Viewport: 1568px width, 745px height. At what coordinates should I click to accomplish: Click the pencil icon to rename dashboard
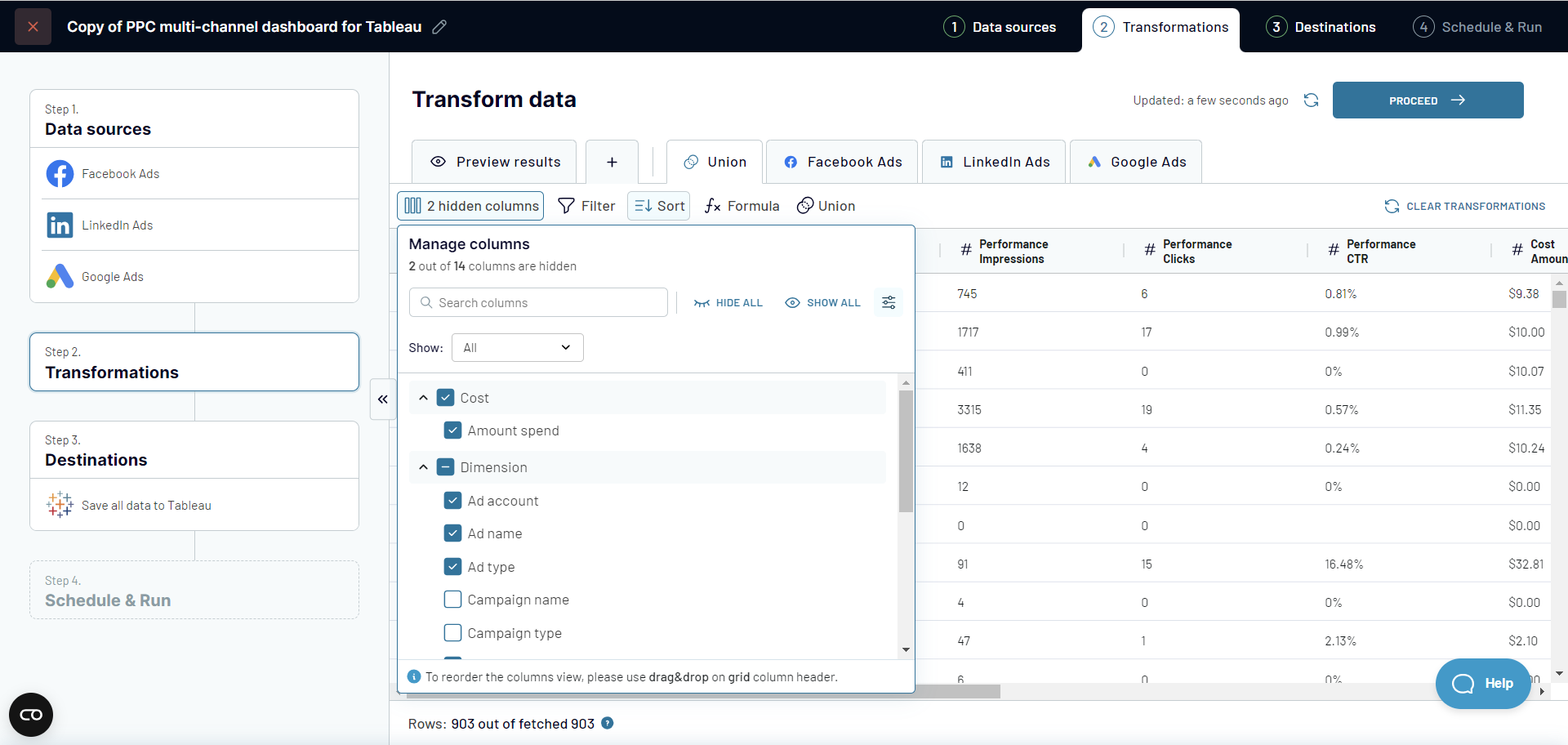tap(439, 27)
